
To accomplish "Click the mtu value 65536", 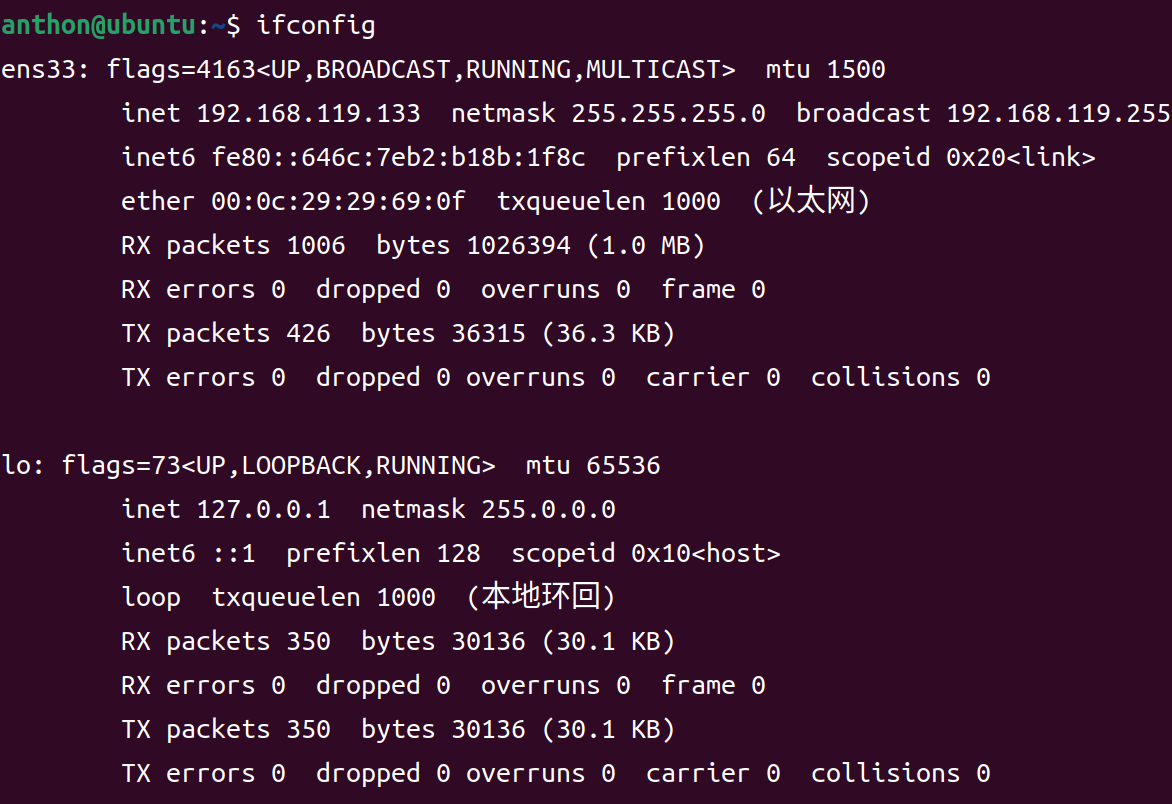I will click(x=623, y=466).
